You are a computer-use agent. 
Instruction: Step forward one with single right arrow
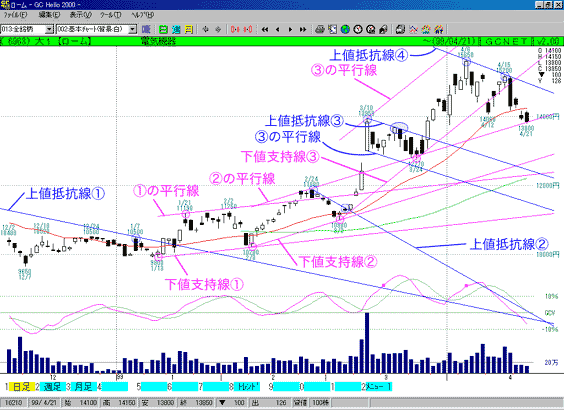pyautogui.click(x=290, y=29)
